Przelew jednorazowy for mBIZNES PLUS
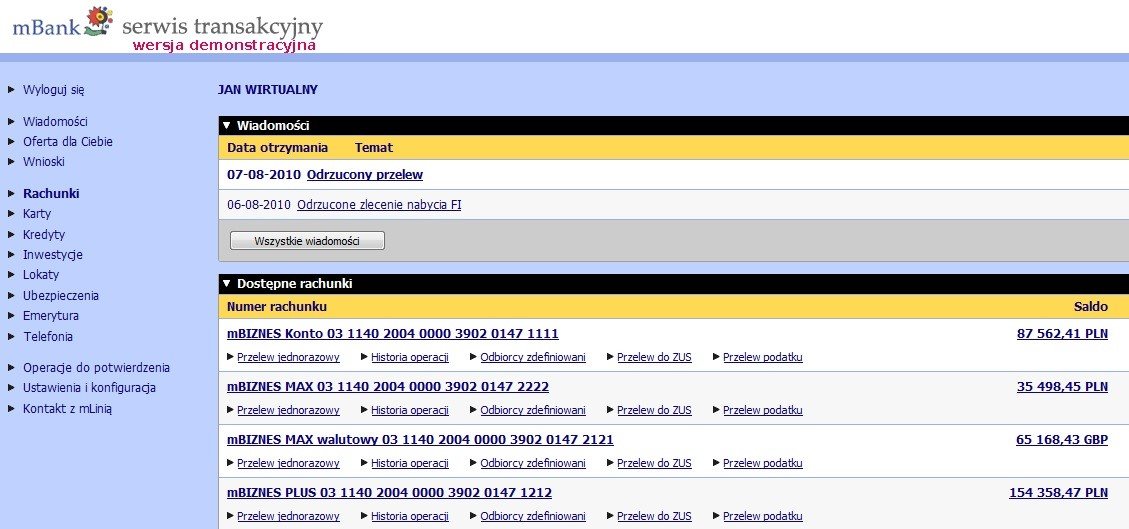 288,516
